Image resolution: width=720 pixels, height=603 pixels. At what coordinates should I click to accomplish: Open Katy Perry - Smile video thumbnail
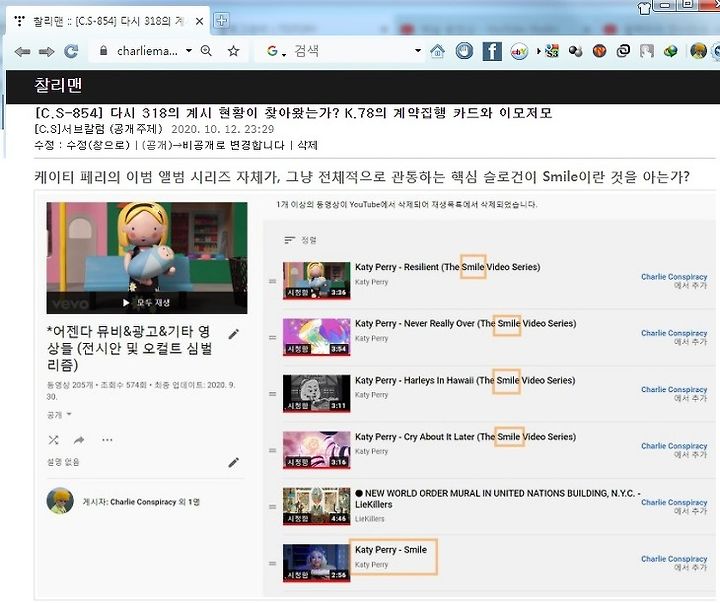pyautogui.click(x=316, y=563)
